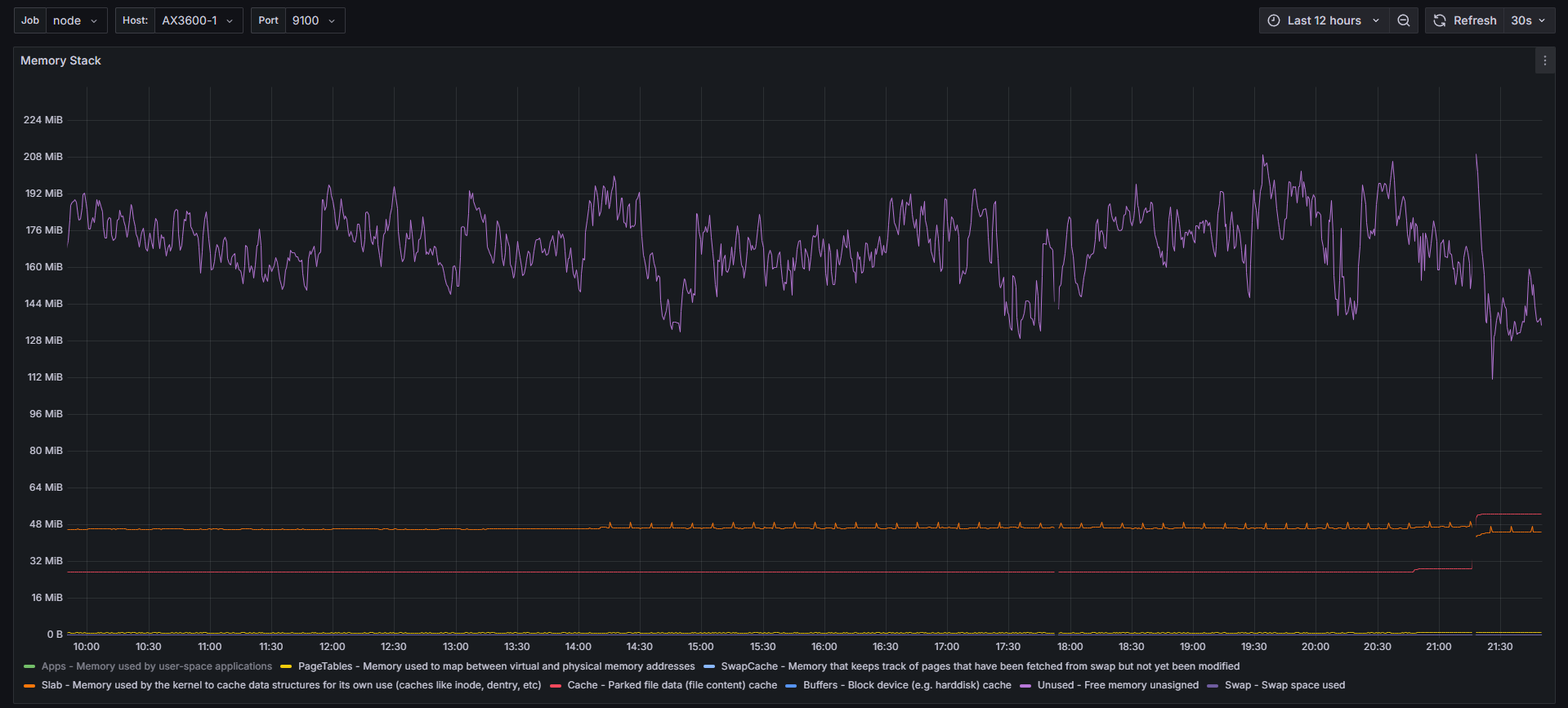
Task: Click the SwapCache series legend color marker
Action: coord(708,667)
